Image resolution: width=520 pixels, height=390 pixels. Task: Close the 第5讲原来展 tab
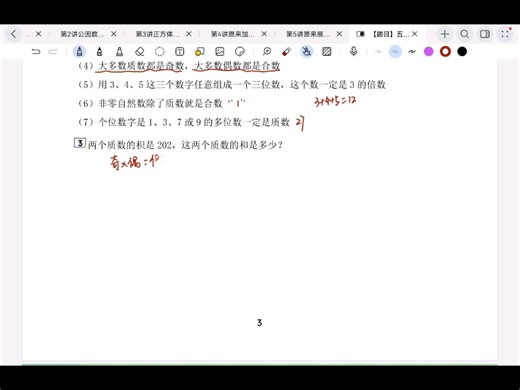point(339,34)
